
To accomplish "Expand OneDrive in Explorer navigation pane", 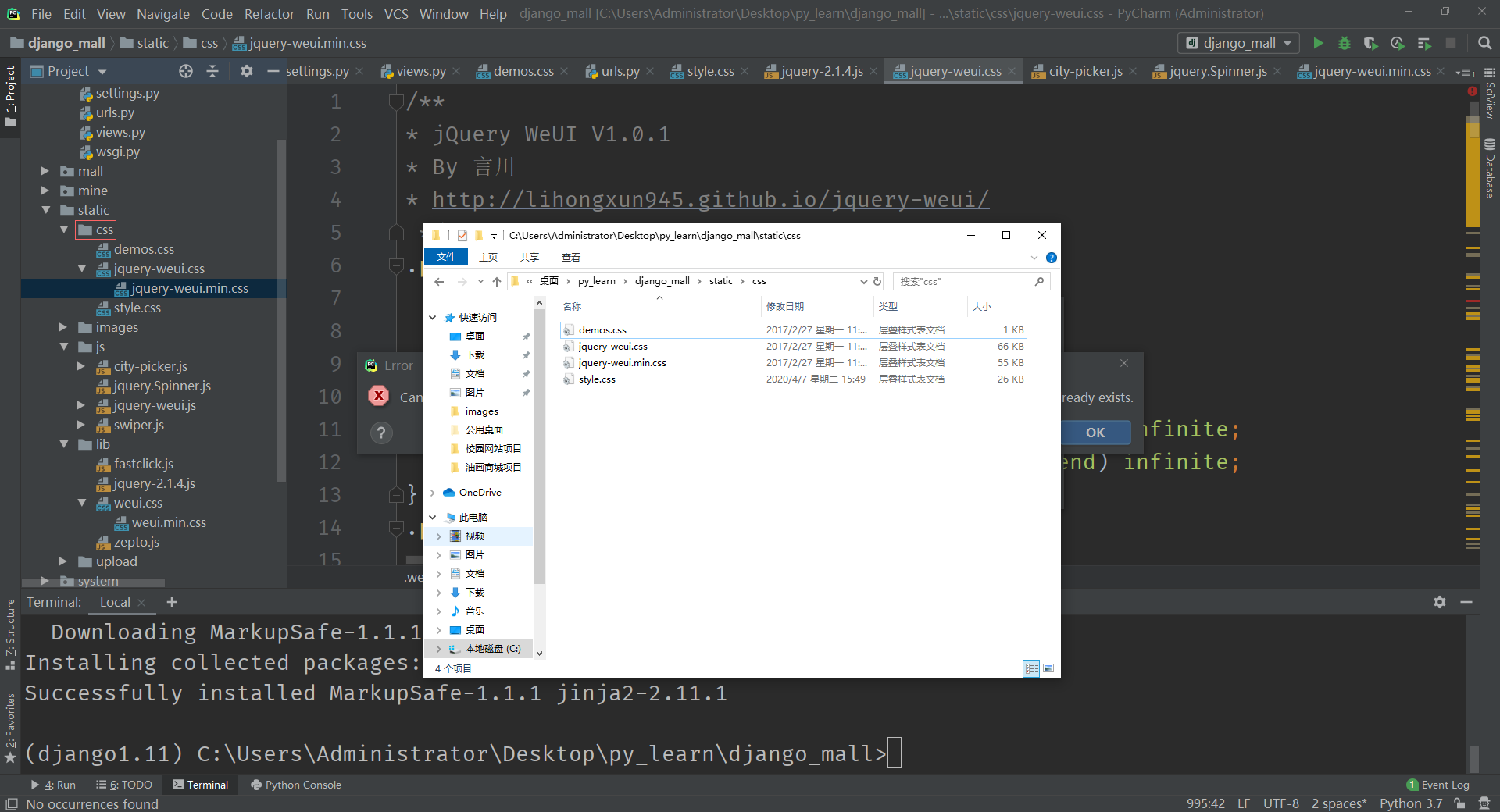I will pyautogui.click(x=433, y=493).
